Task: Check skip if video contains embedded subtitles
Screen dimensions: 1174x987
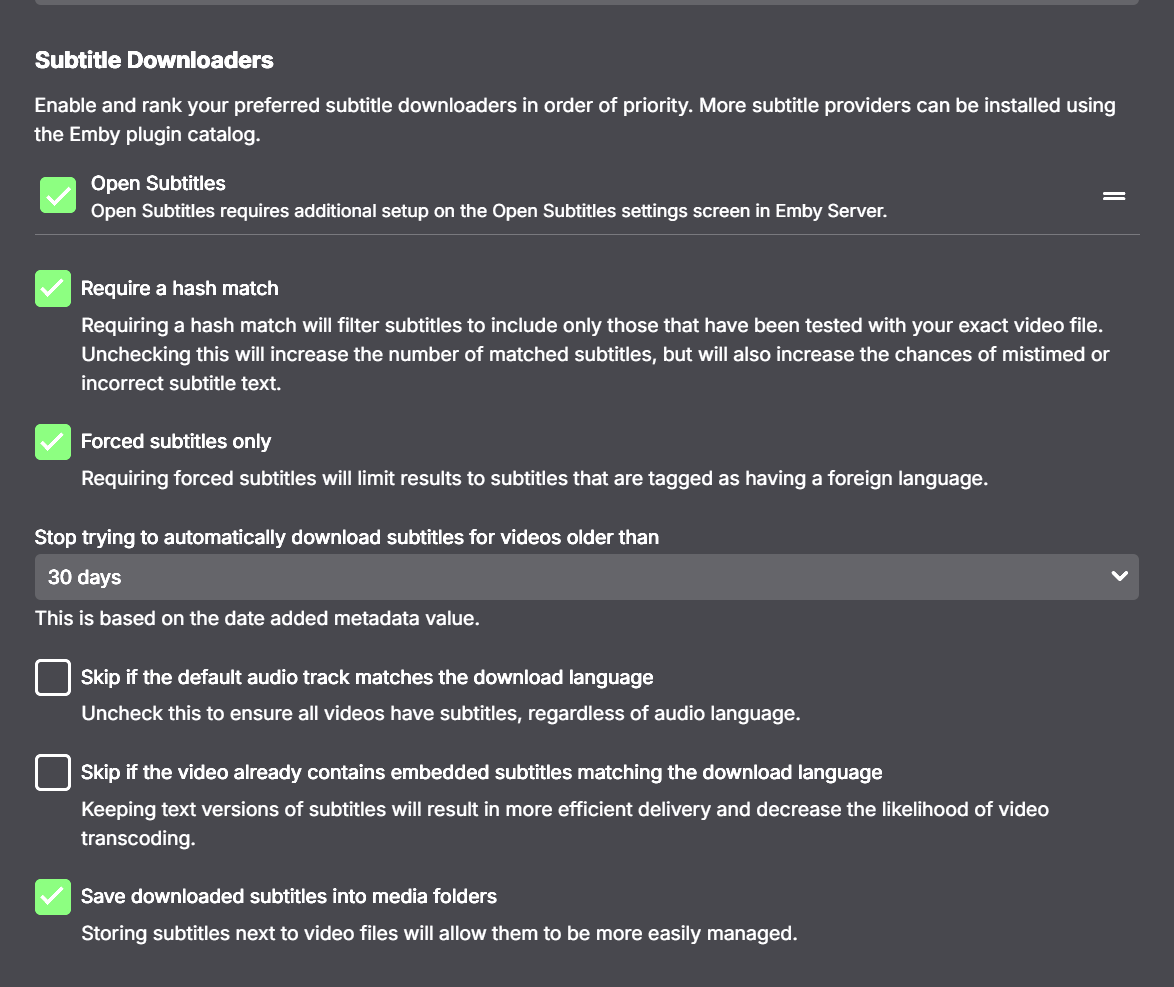Action: (x=53, y=773)
